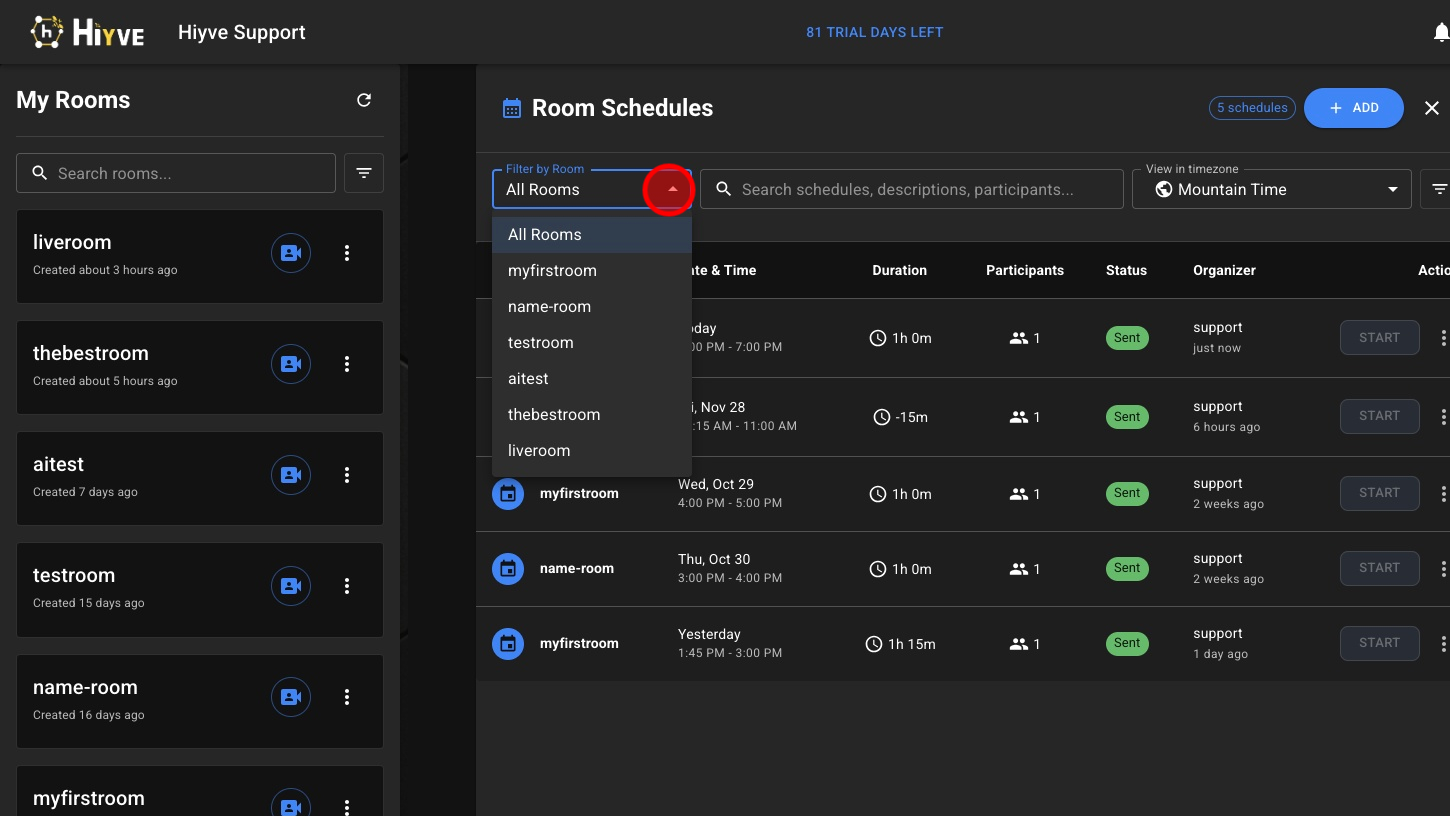Open the rooms filter icon beside search

(364, 173)
